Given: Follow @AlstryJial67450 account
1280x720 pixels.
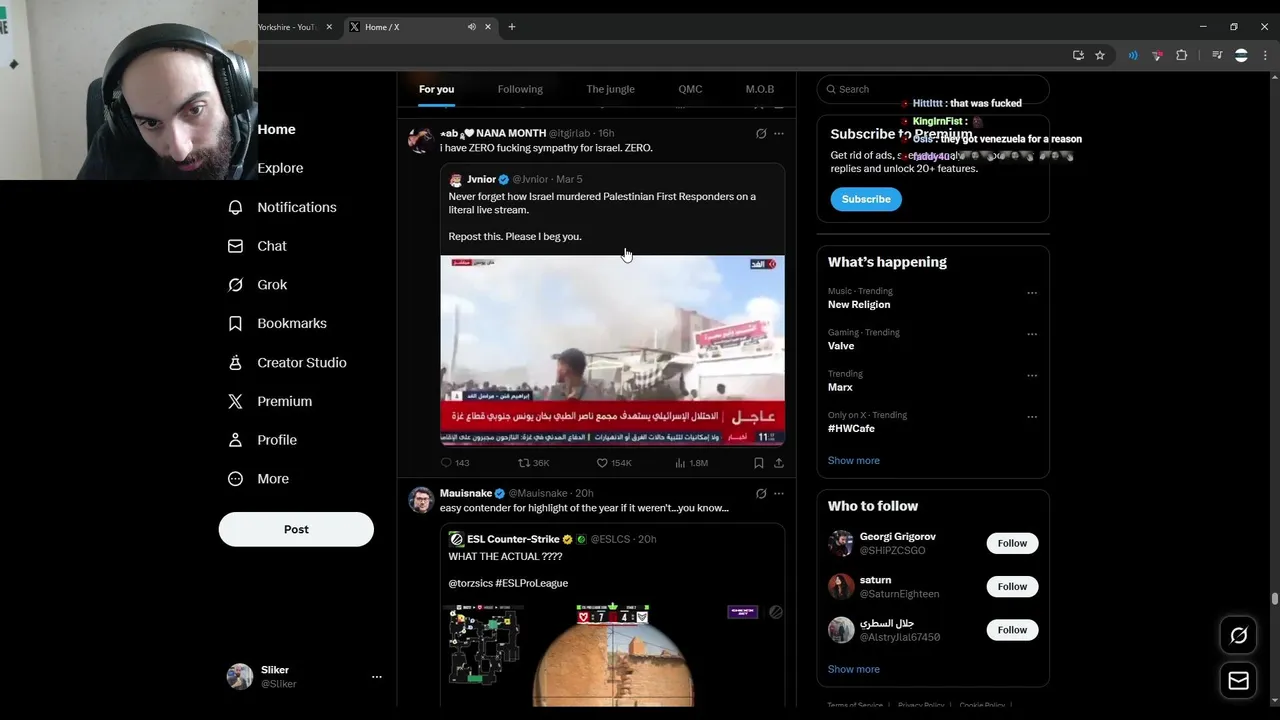Looking at the screenshot, I should (1012, 629).
